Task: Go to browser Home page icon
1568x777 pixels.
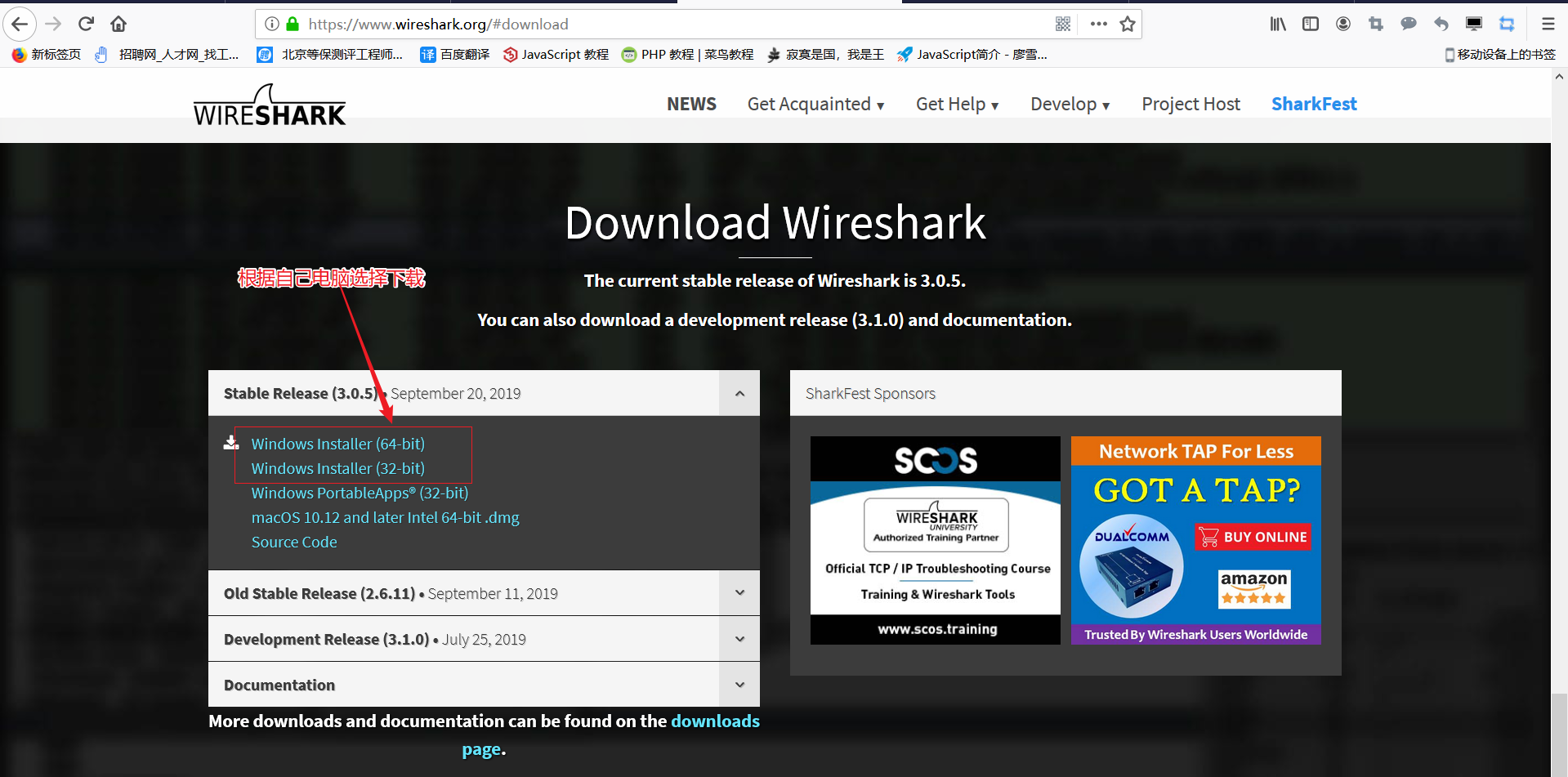Action: [x=118, y=24]
